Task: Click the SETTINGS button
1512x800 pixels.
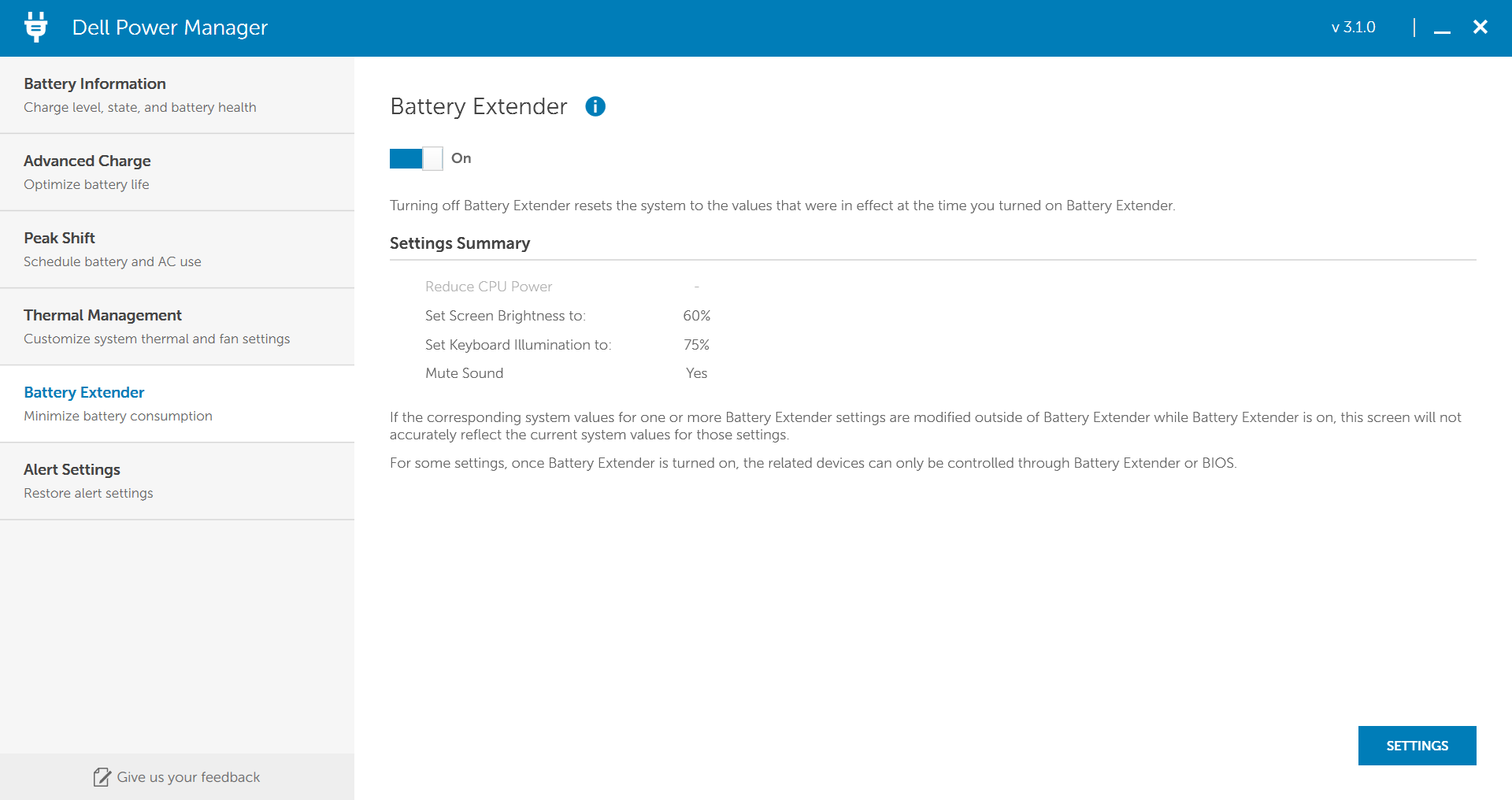Action: 1417,746
